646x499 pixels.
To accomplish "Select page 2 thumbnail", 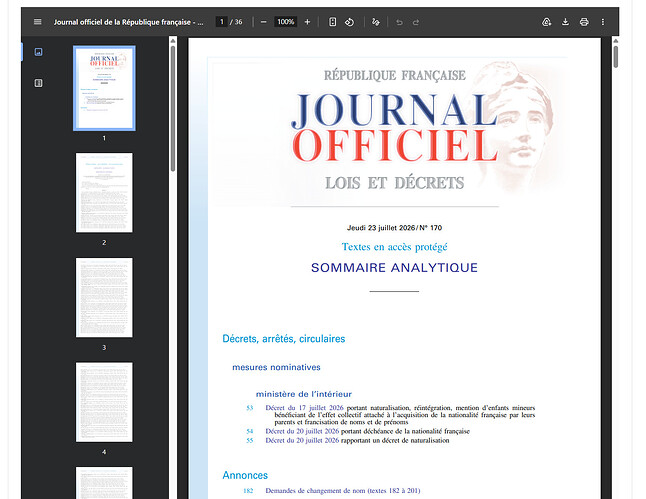I will coord(104,192).
